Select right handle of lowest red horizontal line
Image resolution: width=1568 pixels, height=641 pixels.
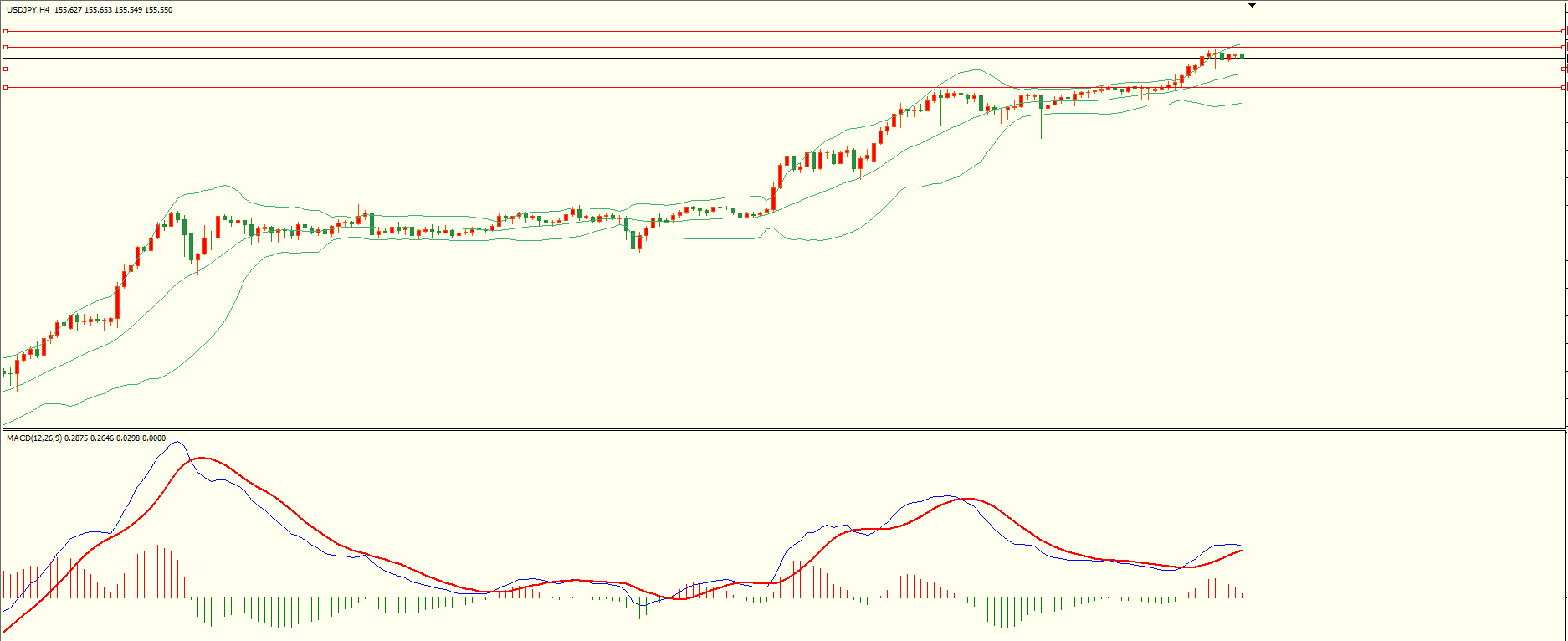coord(1564,87)
